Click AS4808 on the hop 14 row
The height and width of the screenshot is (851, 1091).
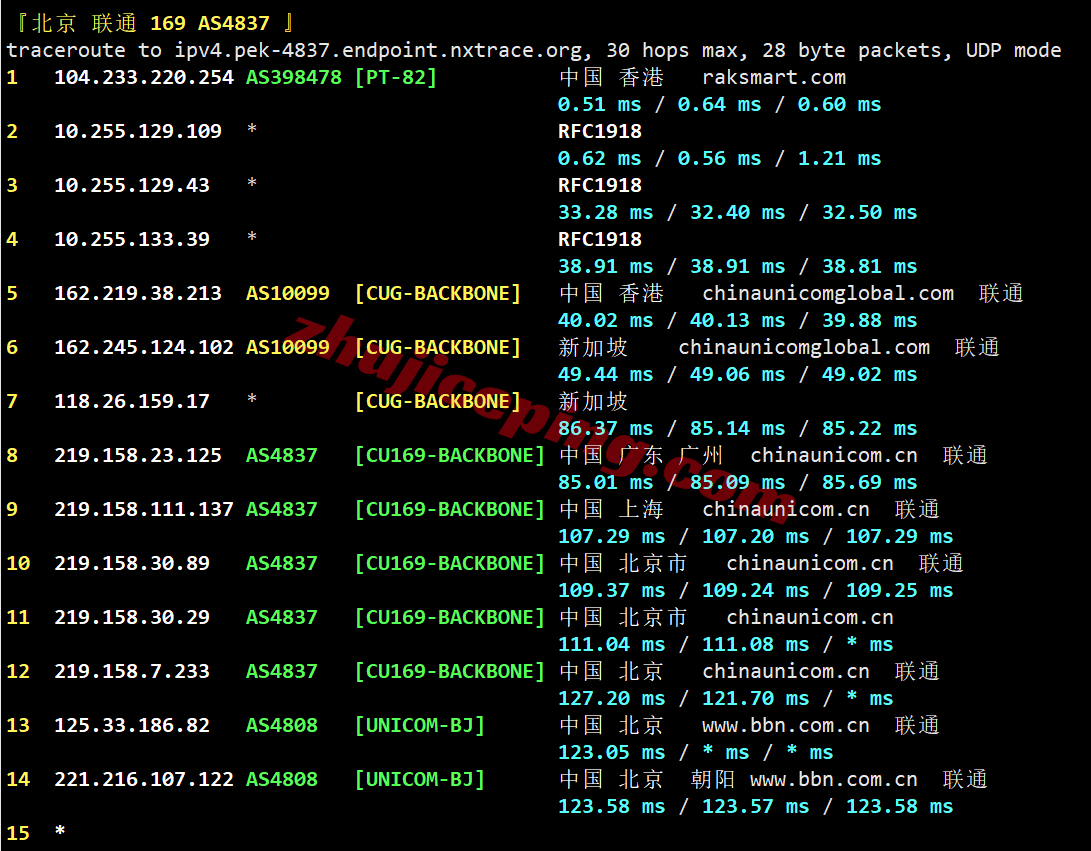pyautogui.click(x=281, y=779)
